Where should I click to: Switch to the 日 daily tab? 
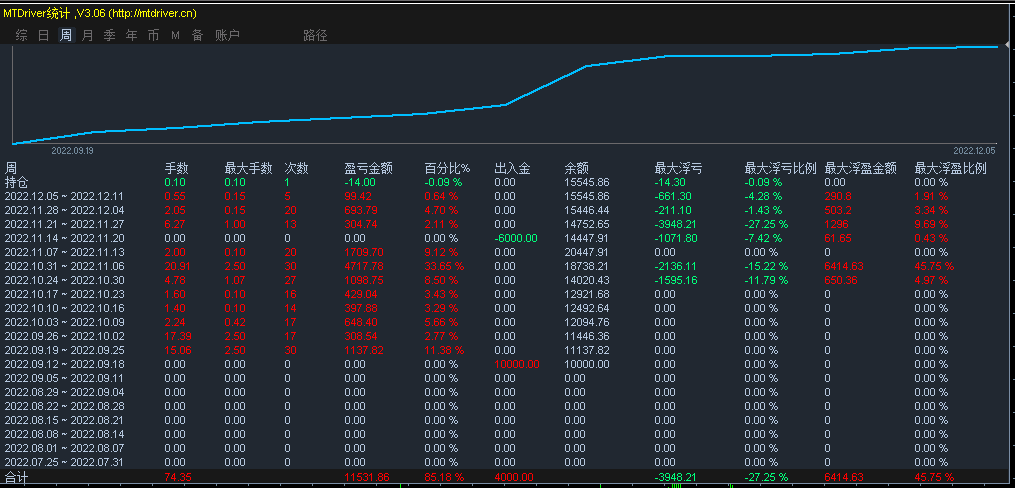point(43,36)
